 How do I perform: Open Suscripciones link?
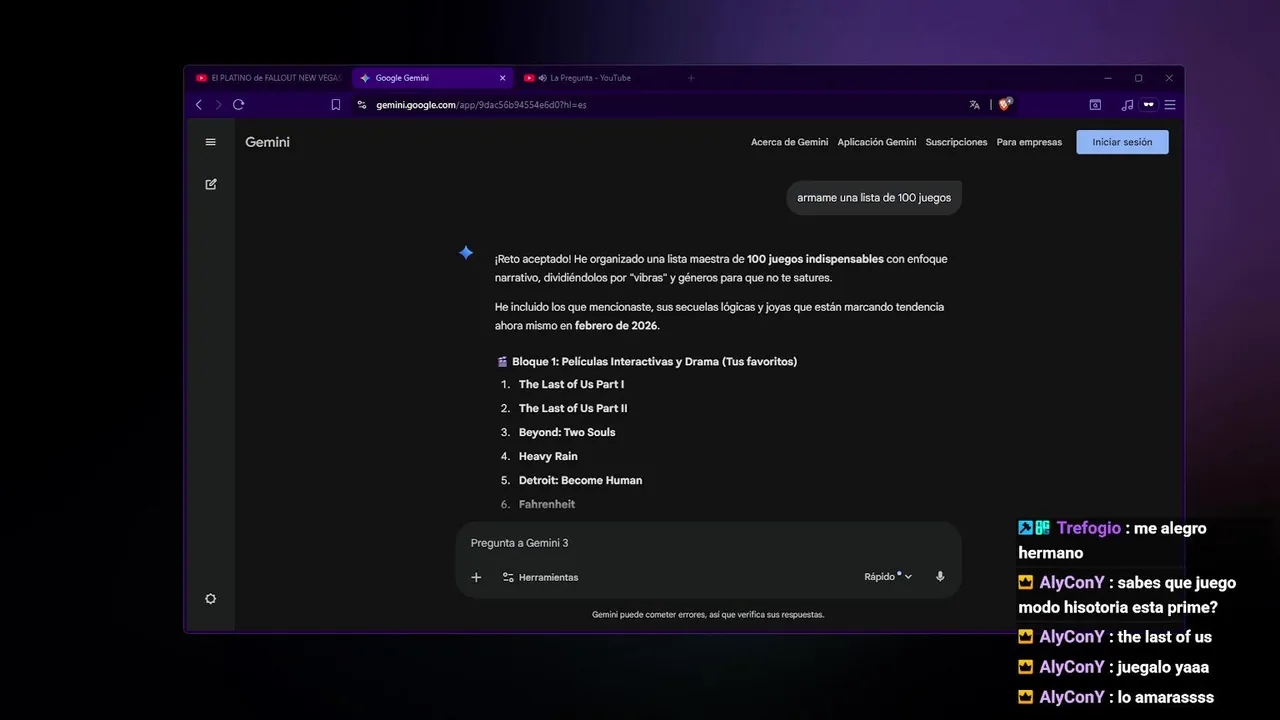pyautogui.click(x=956, y=142)
